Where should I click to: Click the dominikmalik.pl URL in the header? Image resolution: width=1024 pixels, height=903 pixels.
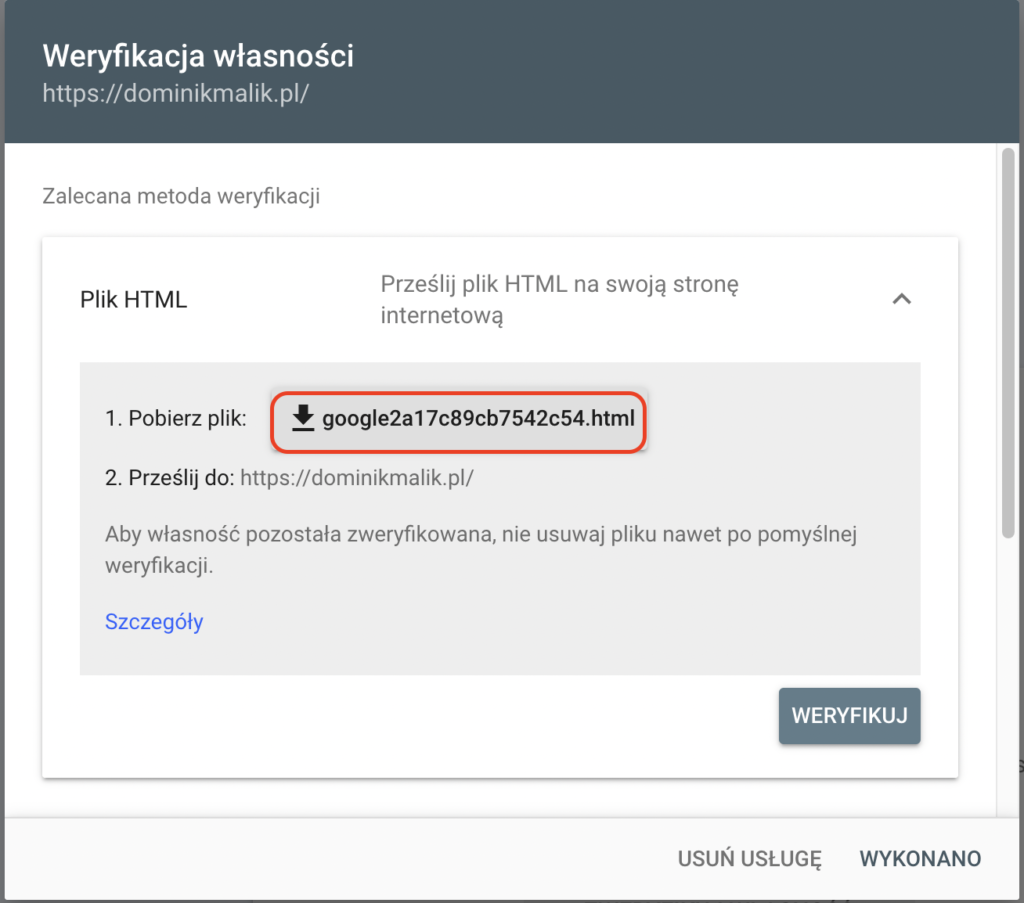pyautogui.click(x=175, y=94)
